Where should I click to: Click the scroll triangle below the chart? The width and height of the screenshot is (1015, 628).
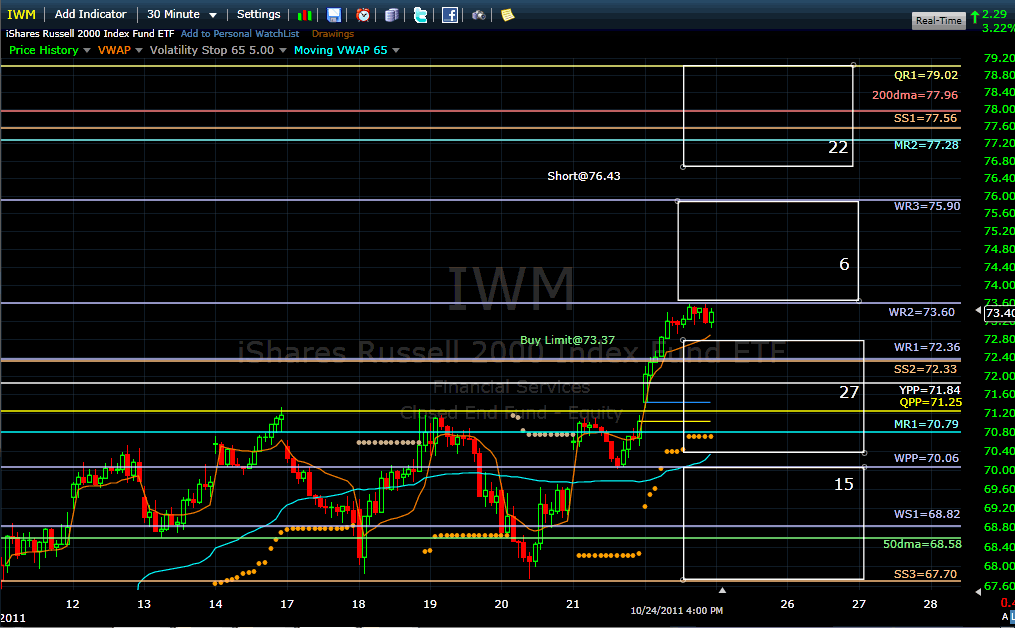(722, 590)
